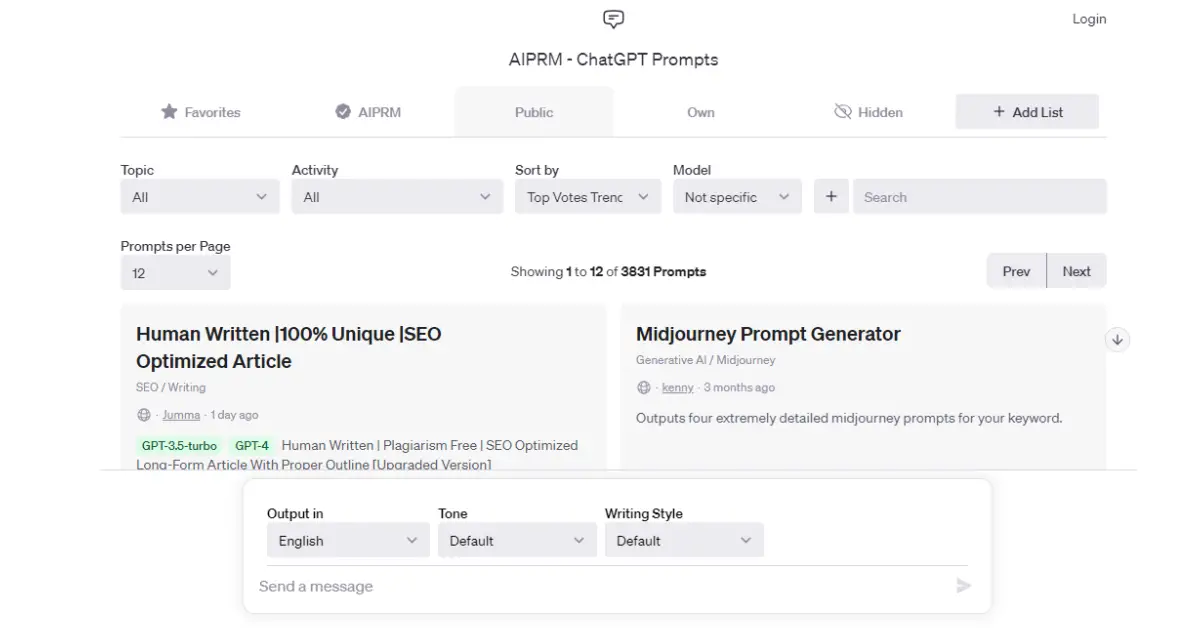Screen dimensions: 1200x628
Task: Click the AIPRM verified checkmark icon
Action: [x=341, y=111]
